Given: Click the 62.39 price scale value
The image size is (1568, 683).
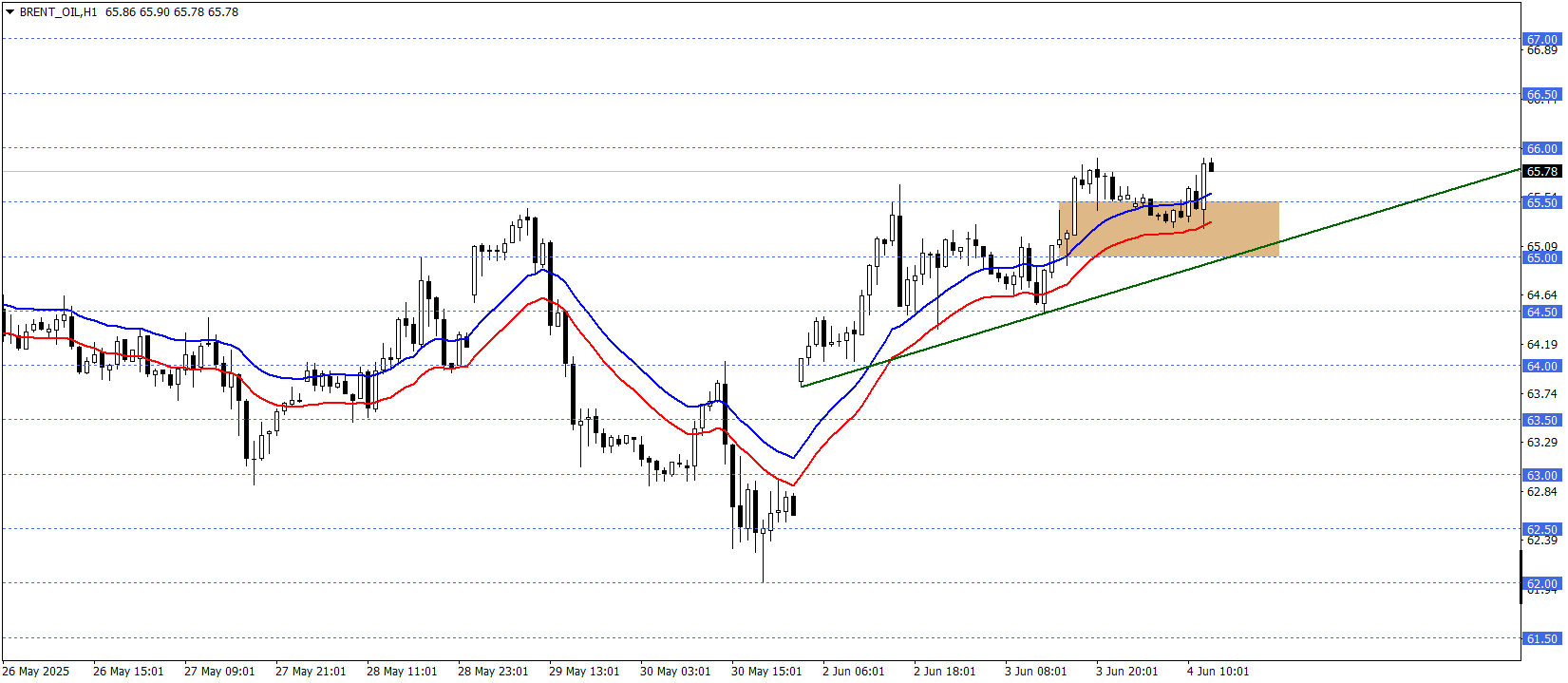Looking at the screenshot, I should click(x=1541, y=540).
